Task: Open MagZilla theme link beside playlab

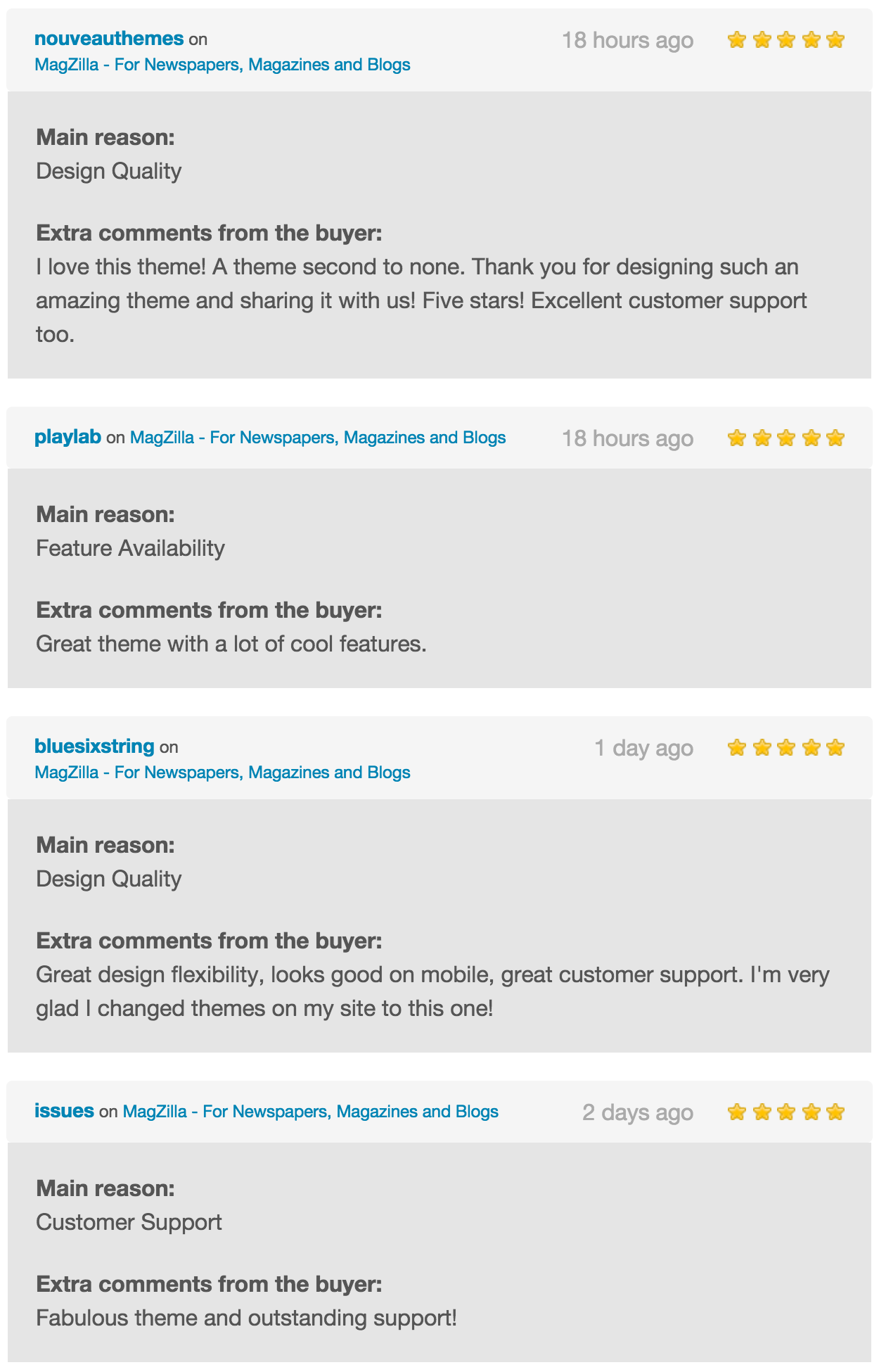Action: [x=318, y=438]
